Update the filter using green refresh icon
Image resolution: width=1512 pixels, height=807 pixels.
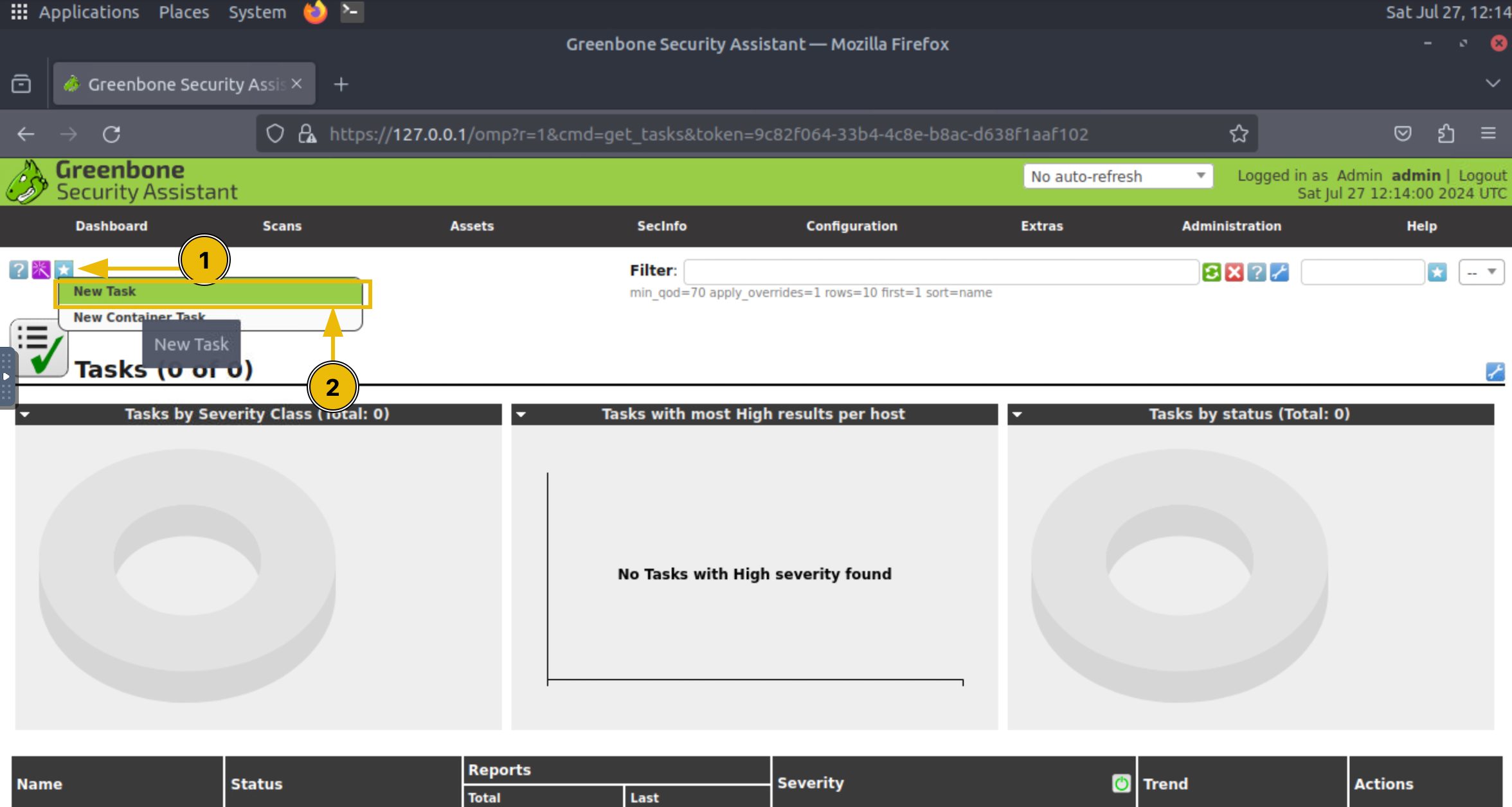1211,272
